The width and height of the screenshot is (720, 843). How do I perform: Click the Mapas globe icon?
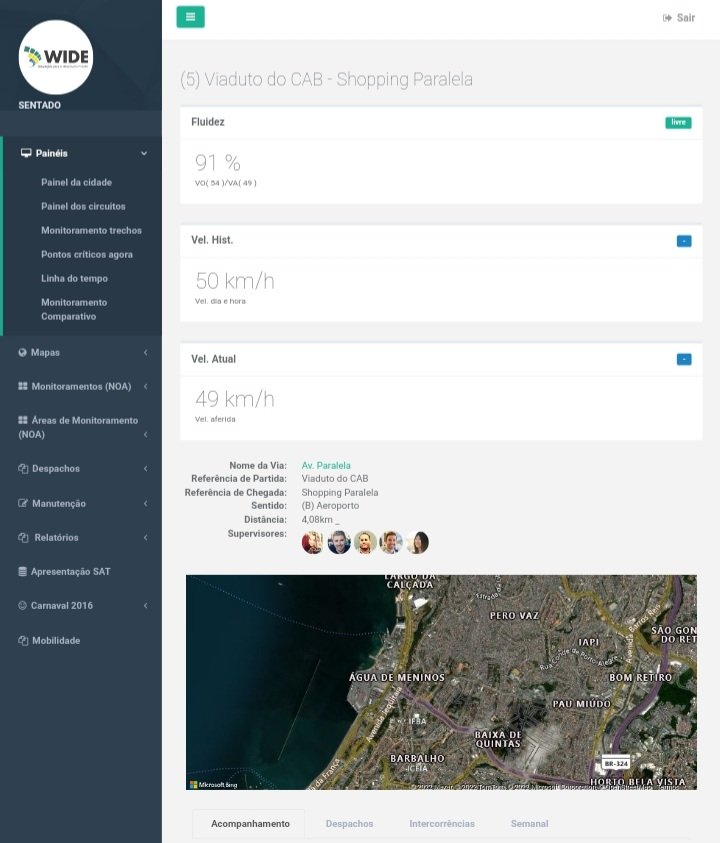coord(23,353)
